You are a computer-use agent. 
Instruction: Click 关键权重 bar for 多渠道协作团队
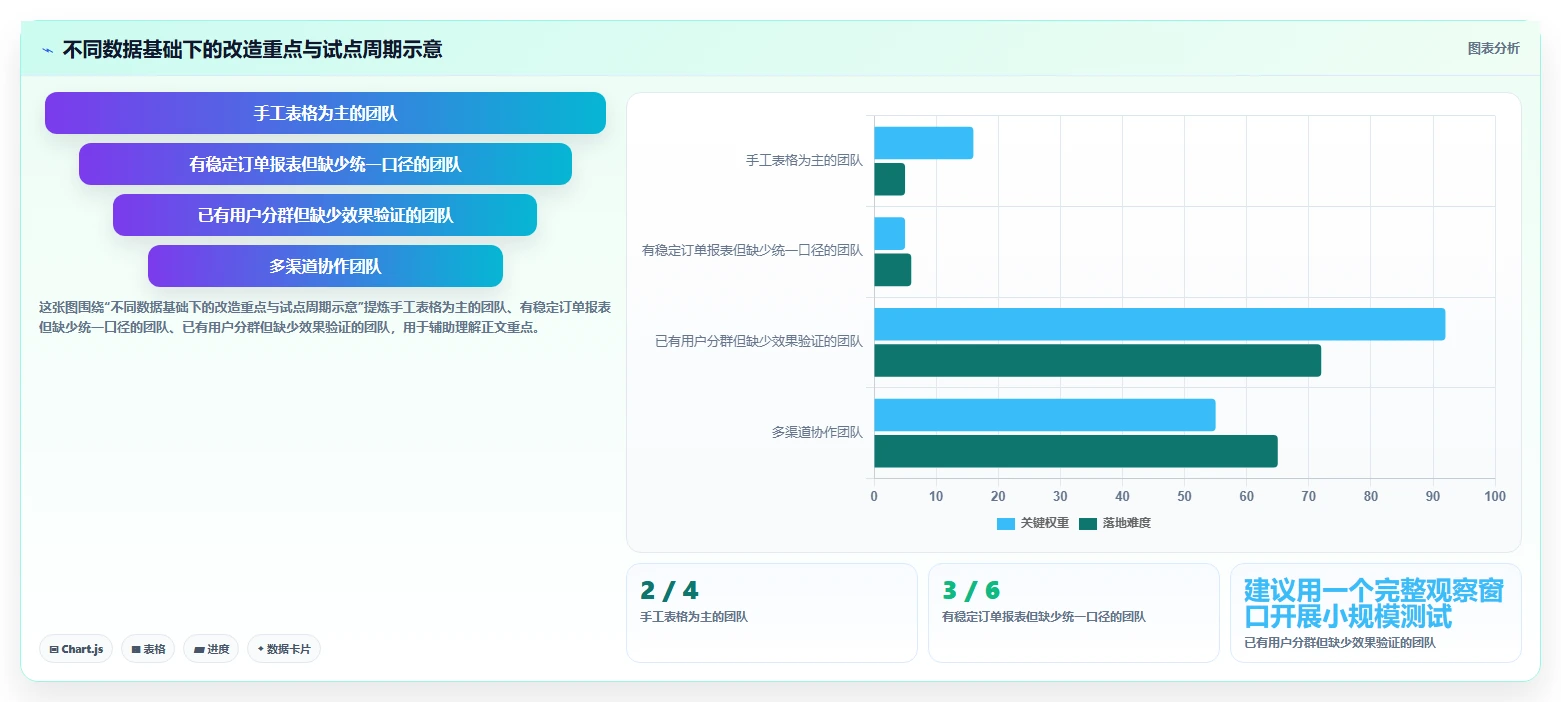1044,415
